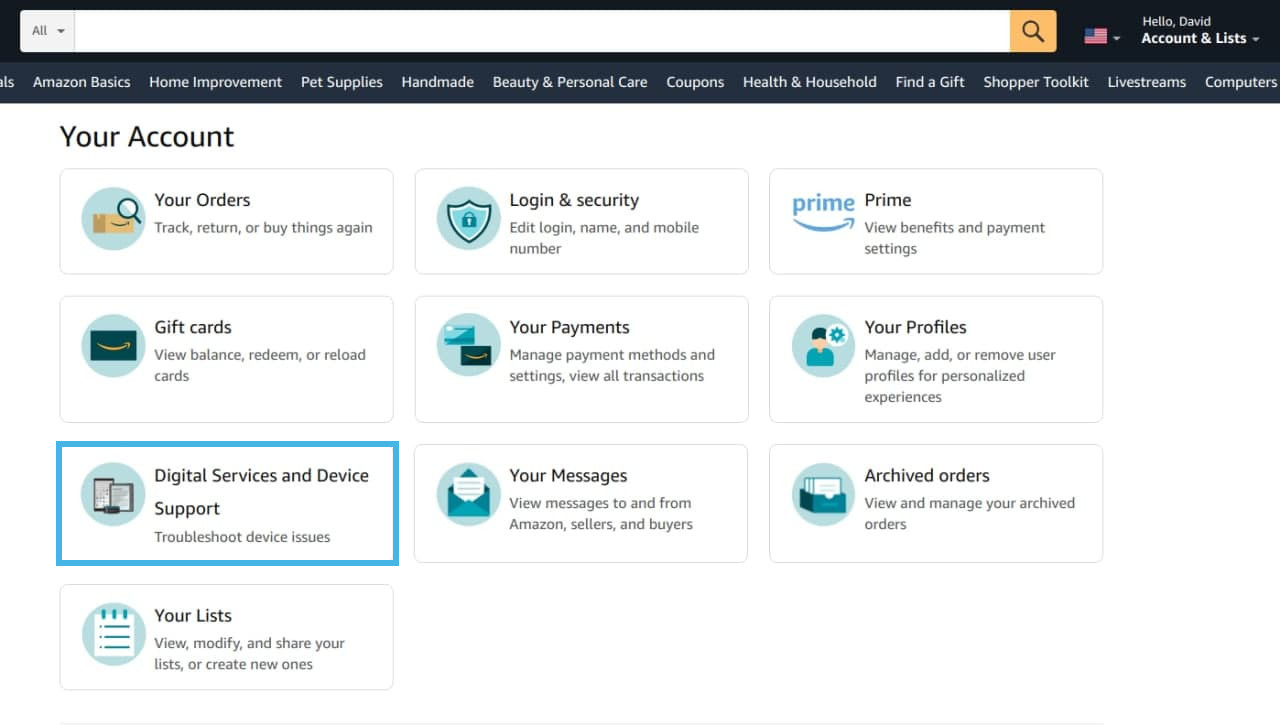Open Coupons in navigation bar
The height and width of the screenshot is (725, 1280).
pyautogui.click(x=695, y=82)
